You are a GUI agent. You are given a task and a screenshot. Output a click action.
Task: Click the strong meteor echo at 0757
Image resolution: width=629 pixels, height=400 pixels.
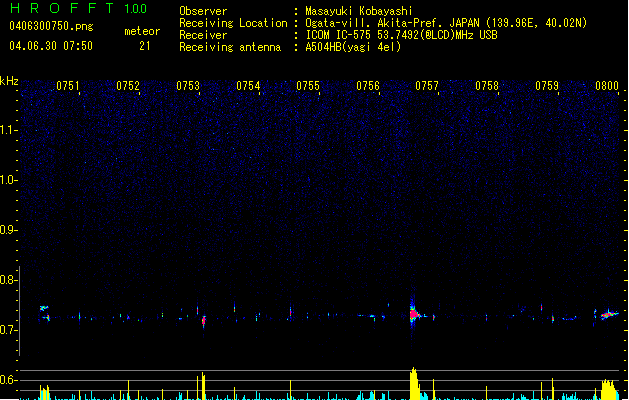coord(414,314)
